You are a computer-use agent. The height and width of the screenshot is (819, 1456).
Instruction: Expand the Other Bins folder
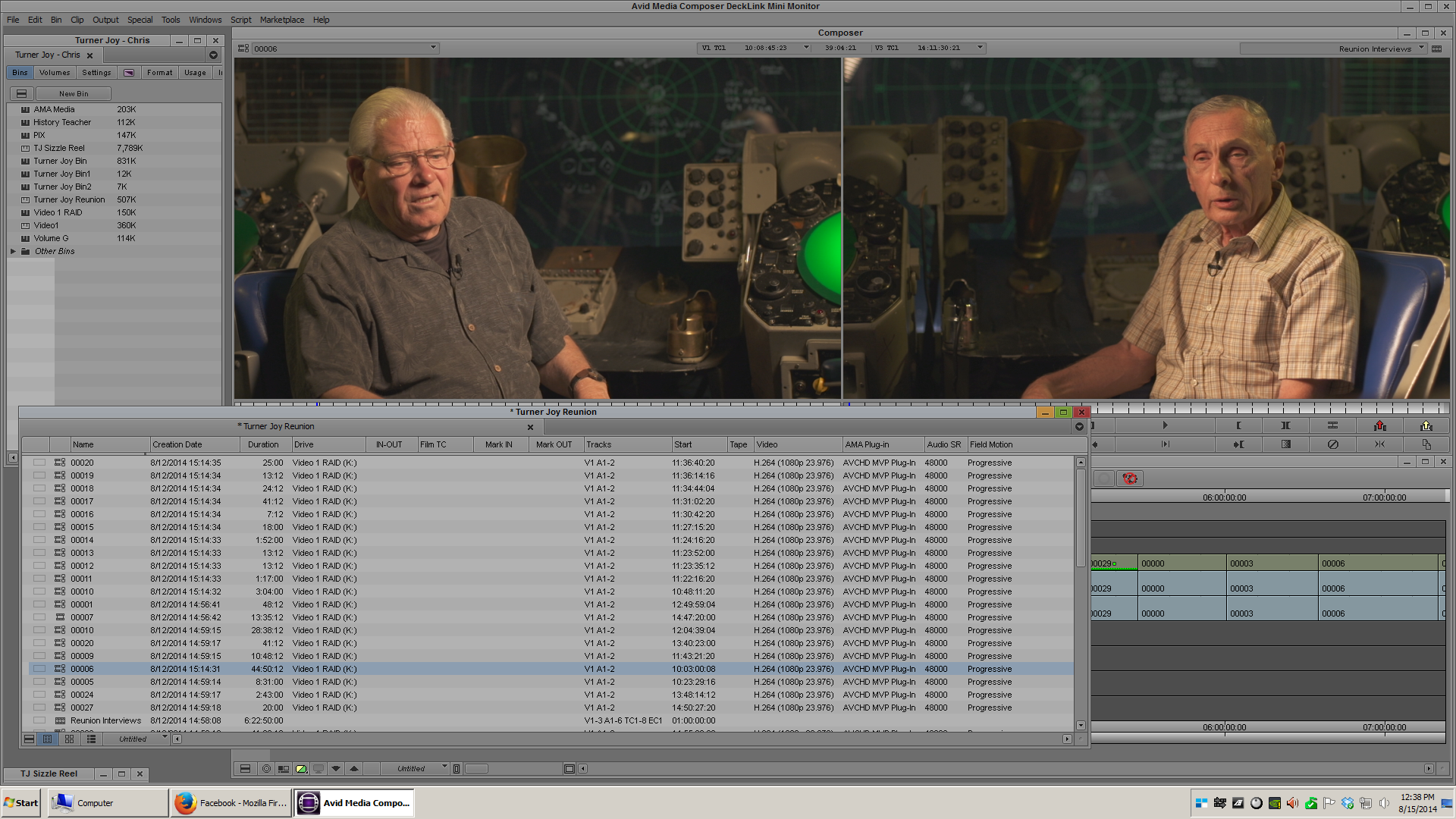coord(13,251)
